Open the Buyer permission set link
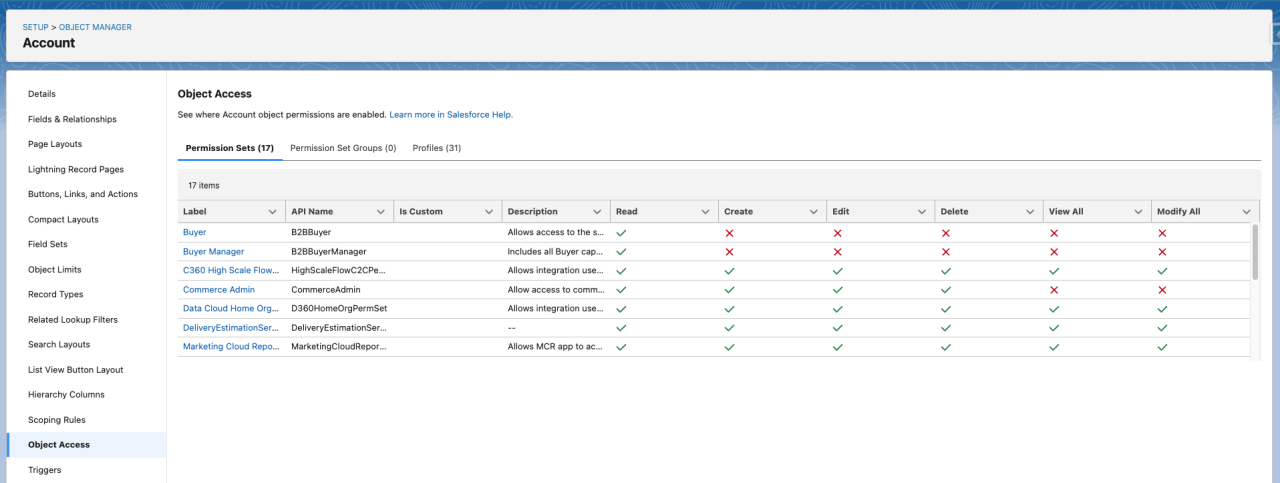The height and width of the screenshot is (483, 1280). pos(194,232)
